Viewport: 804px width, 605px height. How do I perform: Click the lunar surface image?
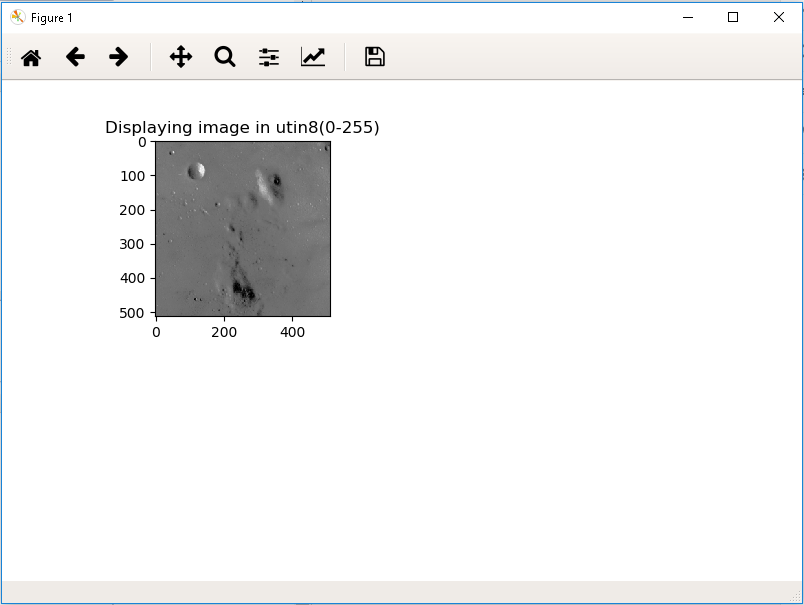coord(242,228)
